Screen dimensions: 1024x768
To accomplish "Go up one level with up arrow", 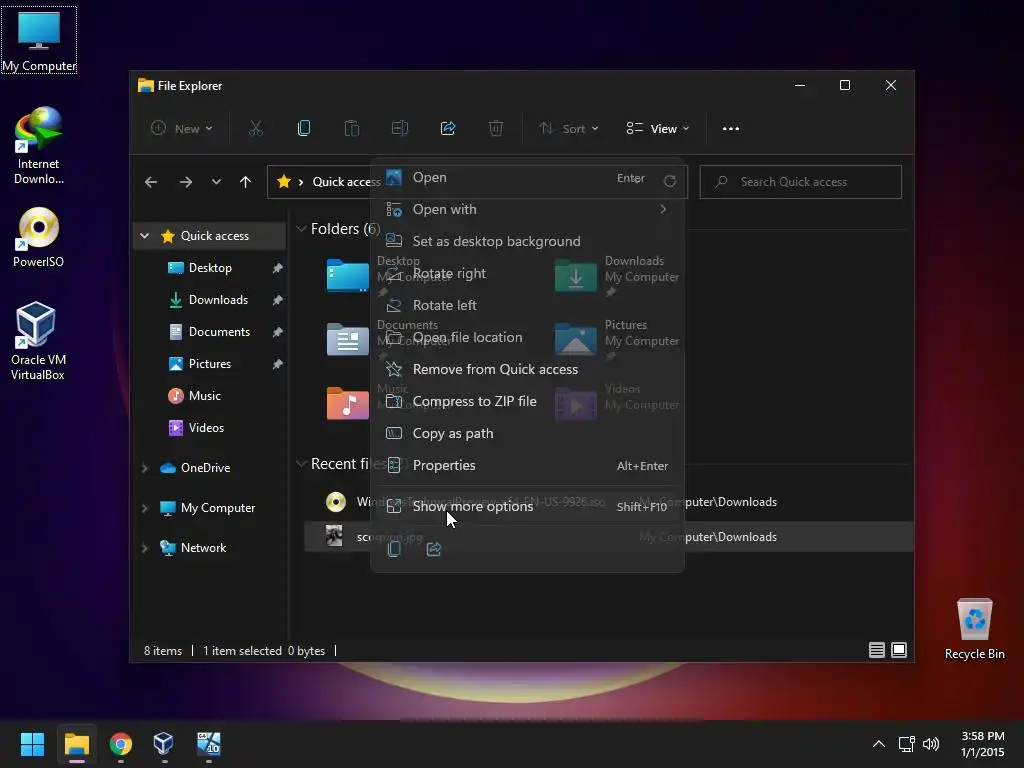I will (245, 182).
